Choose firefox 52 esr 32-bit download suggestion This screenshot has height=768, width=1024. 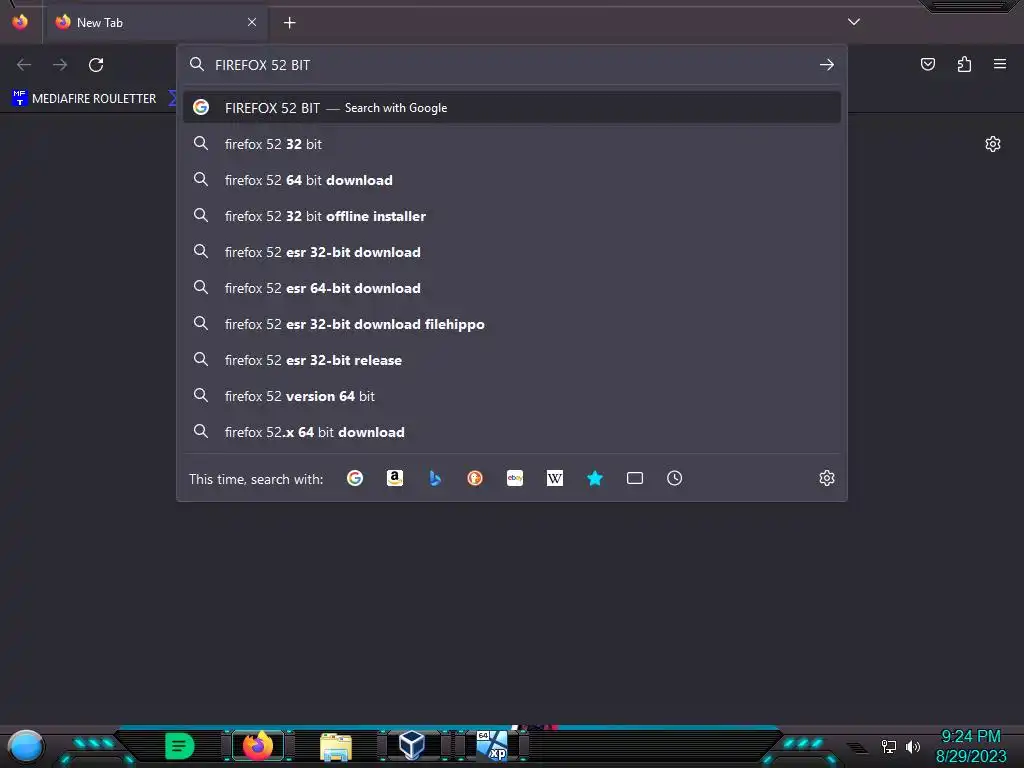(x=512, y=251)
